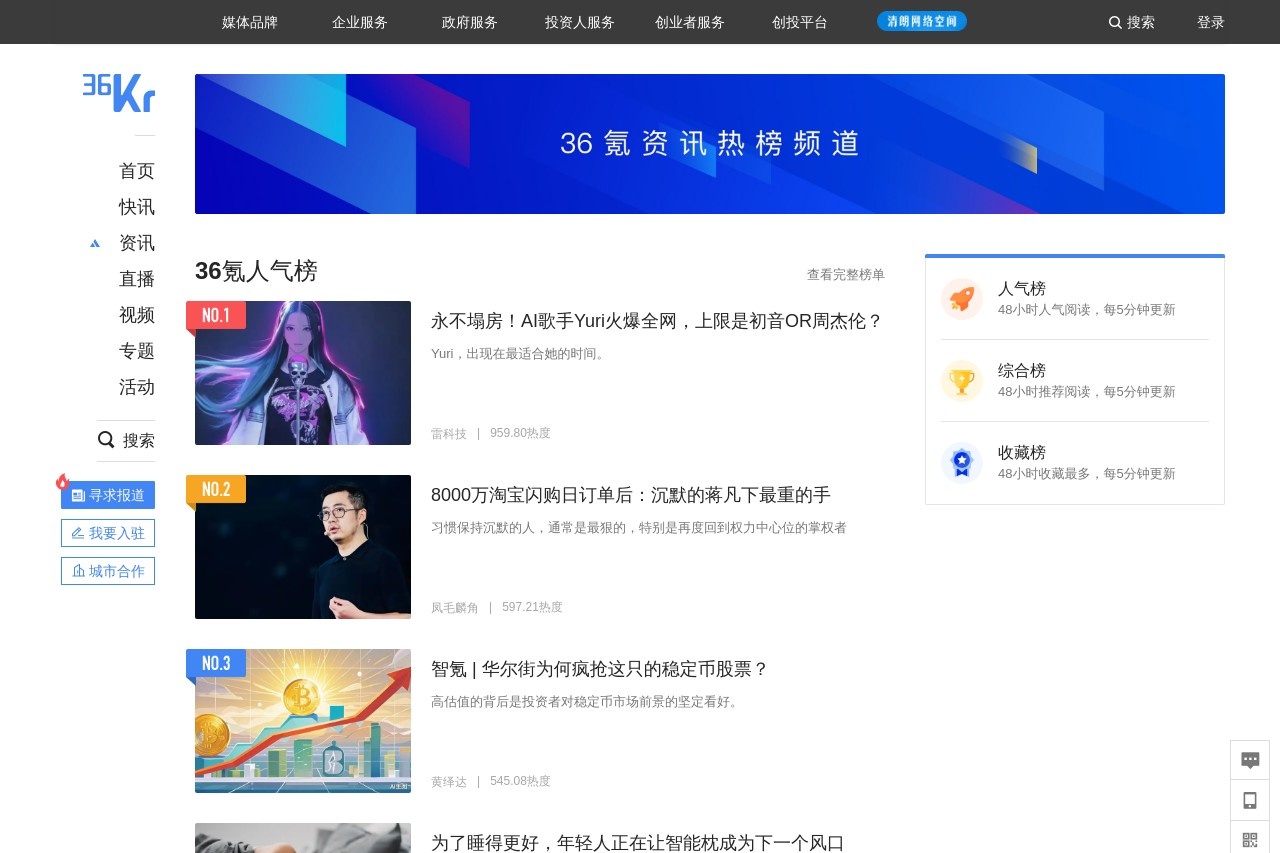Go to 首页 in sidebar
Image resolution: width=1280 pixels, height=853 pixels.
tap(137, 171)
